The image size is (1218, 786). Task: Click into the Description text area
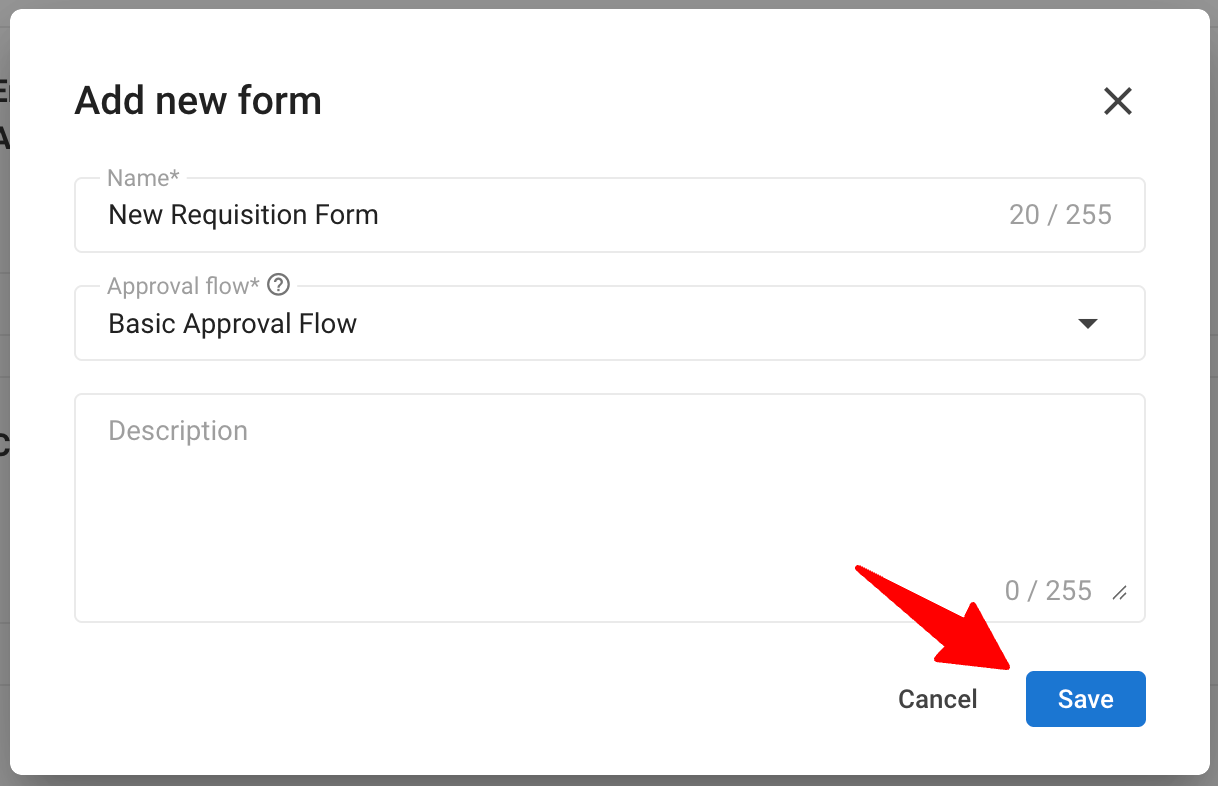click(x=609, y=508)
